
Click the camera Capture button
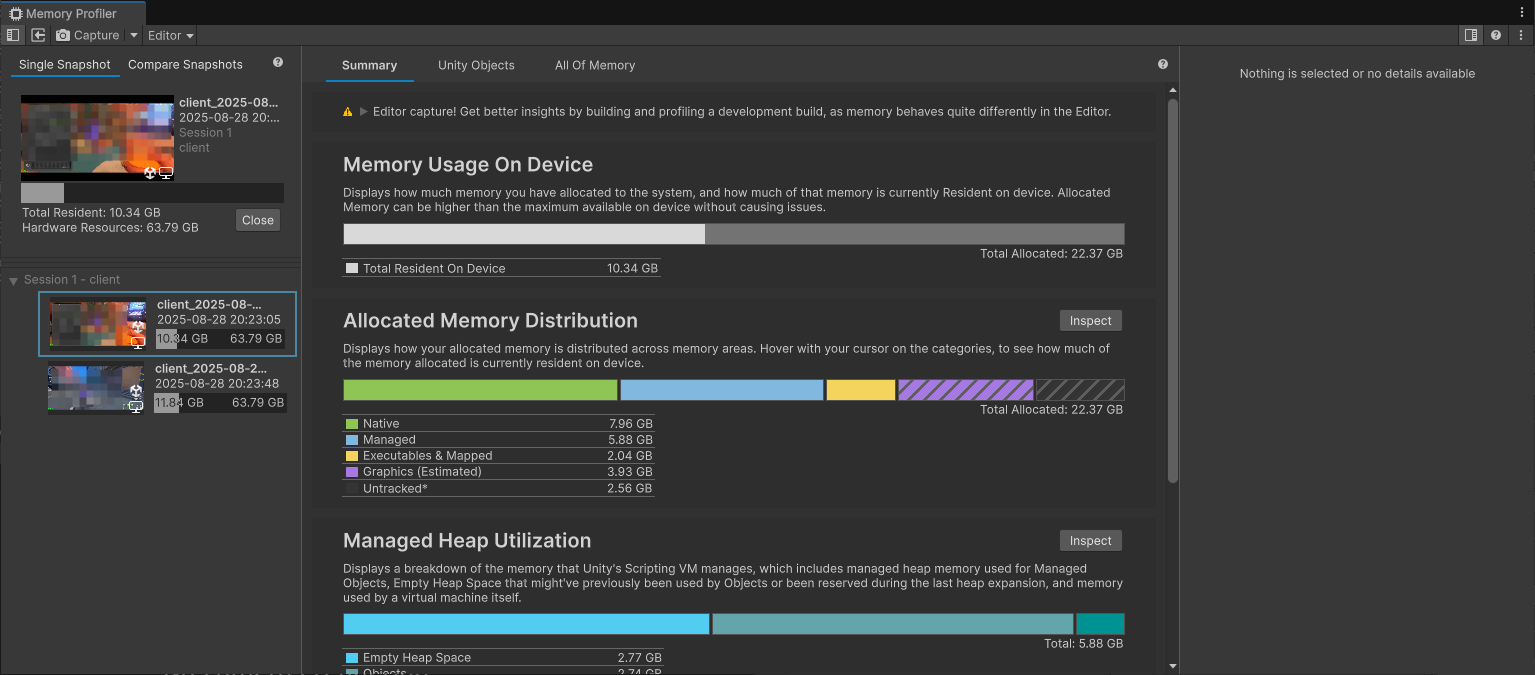point(88,35)
